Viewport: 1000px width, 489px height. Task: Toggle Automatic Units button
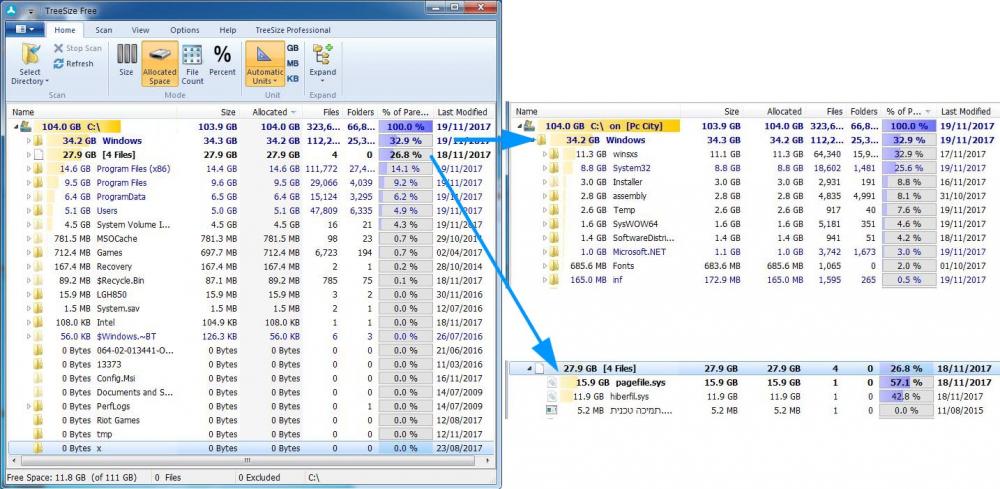(x=264, y=59)
